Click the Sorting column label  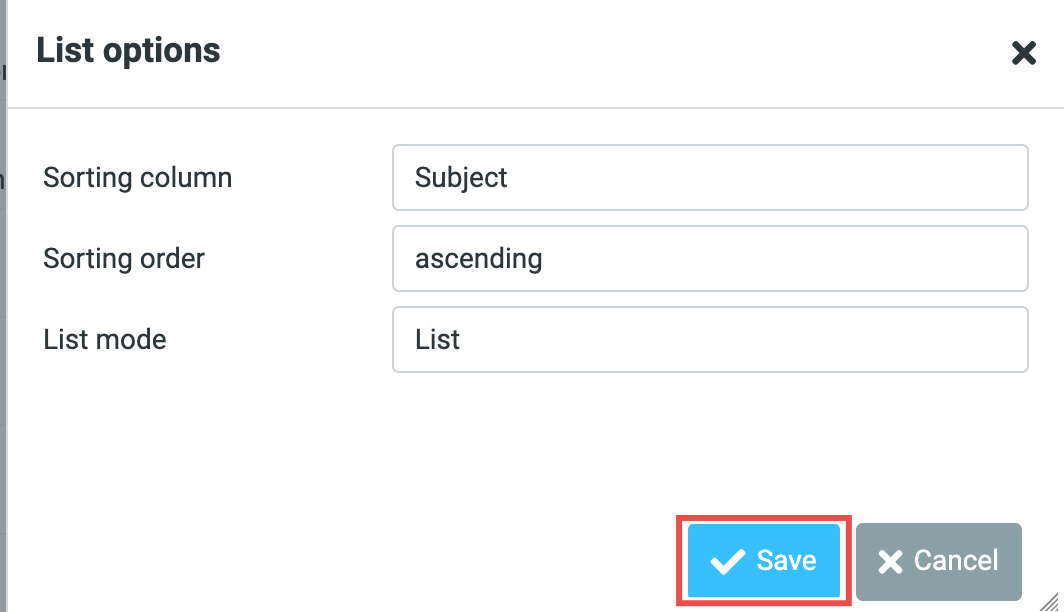[x=137, y=178]
